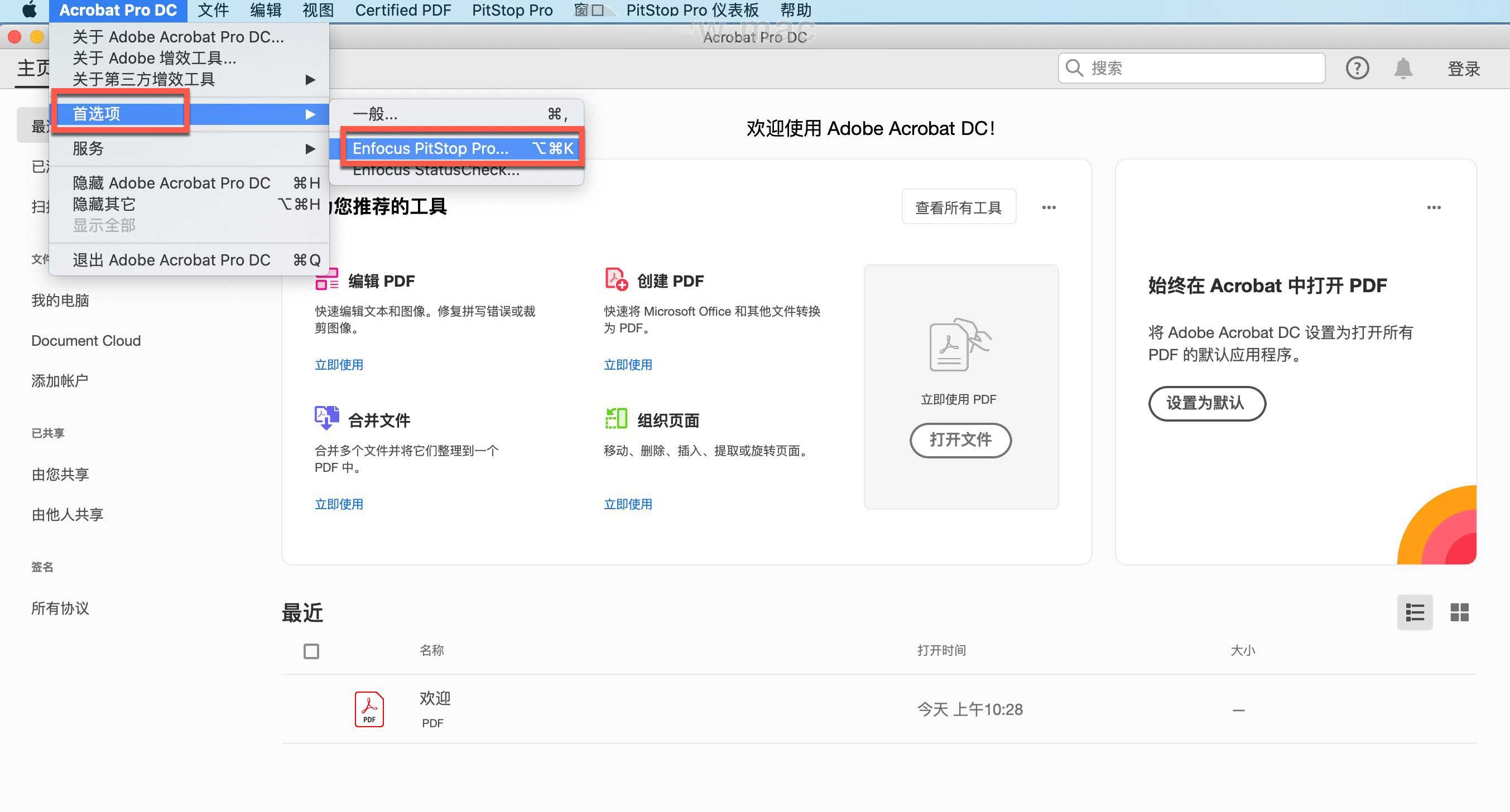Screen dimensions: 1510x812
Task: Click the 大小 column header
Action: (x=1242, y=650)
